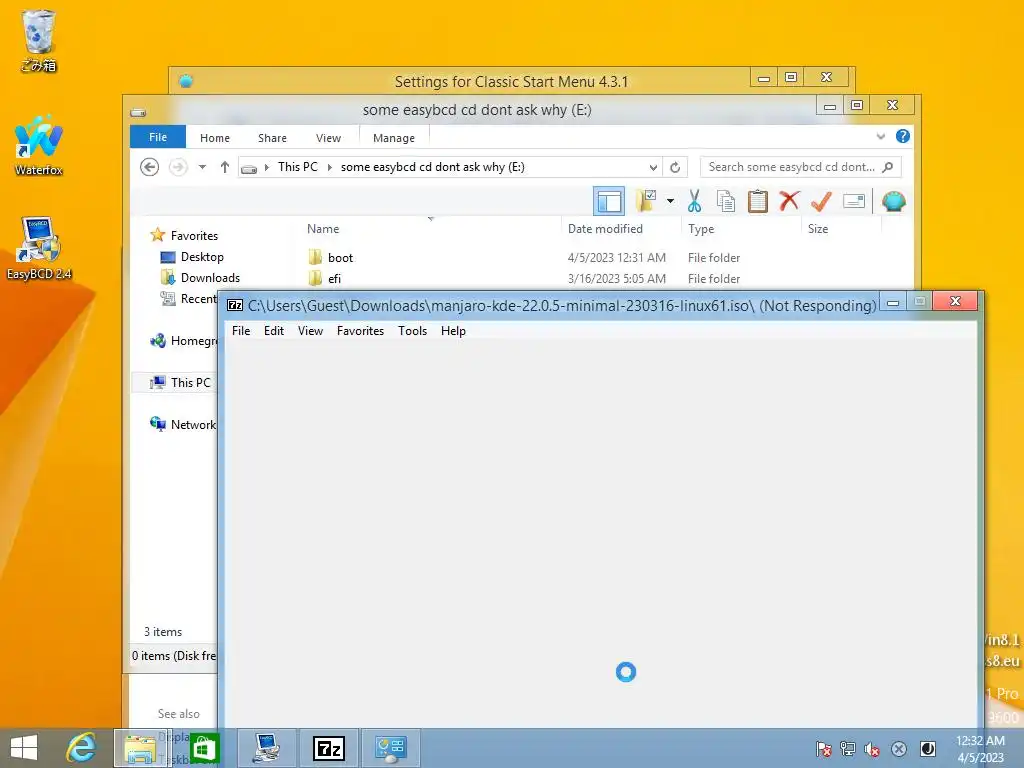Switch to EasyBCD in the taskbar
The width and height of the screenshot is (1024, 768).
click(266, 748)
